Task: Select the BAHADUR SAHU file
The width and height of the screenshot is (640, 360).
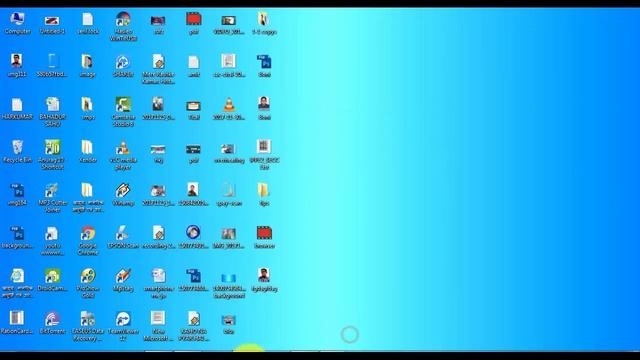Action: tap(52, 112)
